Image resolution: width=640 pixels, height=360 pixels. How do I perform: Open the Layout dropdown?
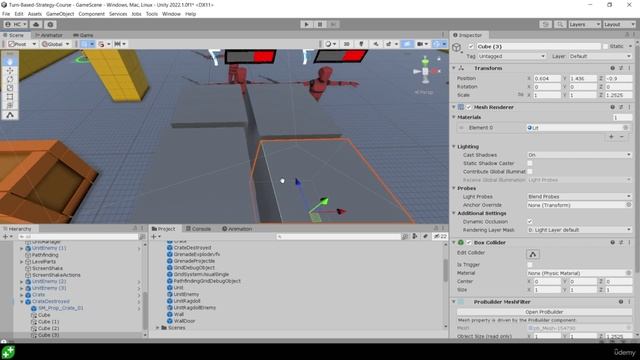pyautogui.click(x=619, y=24)
